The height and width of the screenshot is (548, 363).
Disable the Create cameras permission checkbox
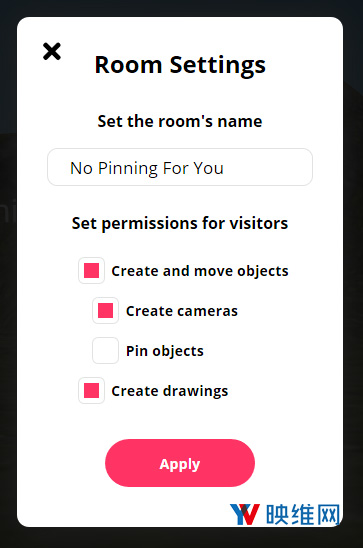pyautogui.click(x=106, y=310)
